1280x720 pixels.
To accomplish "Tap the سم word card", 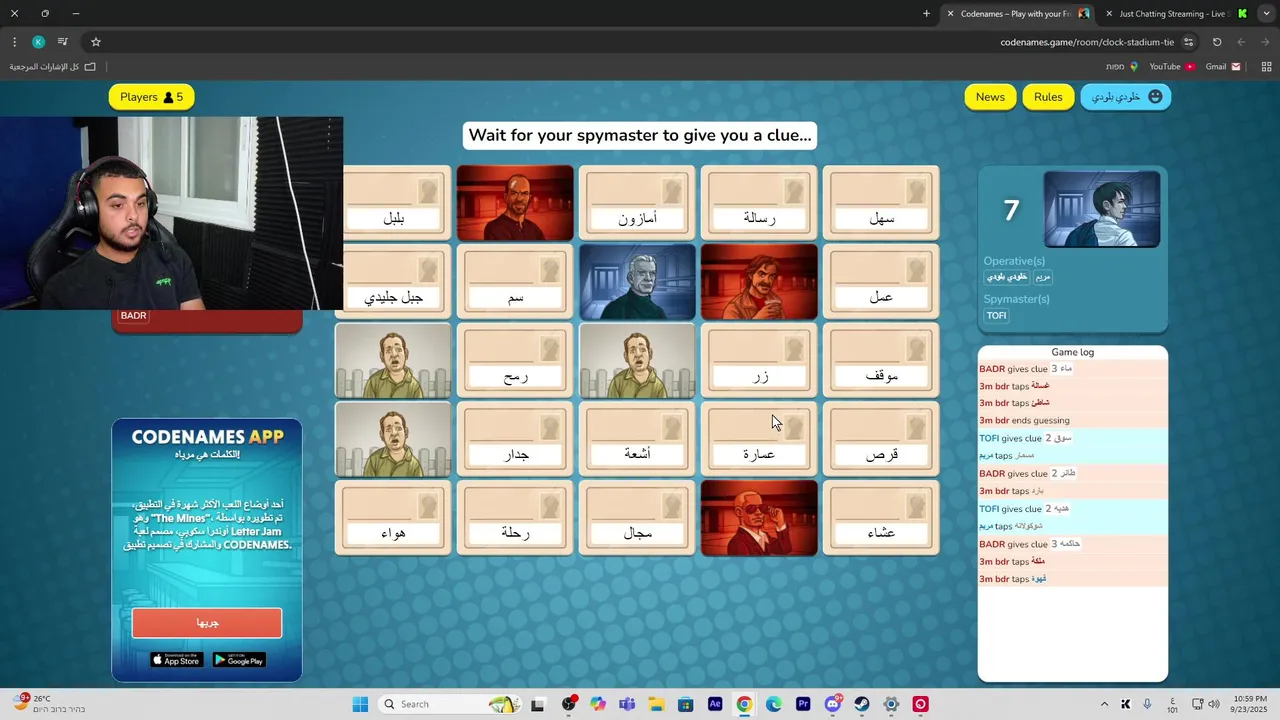I will [x=515, y=282].
